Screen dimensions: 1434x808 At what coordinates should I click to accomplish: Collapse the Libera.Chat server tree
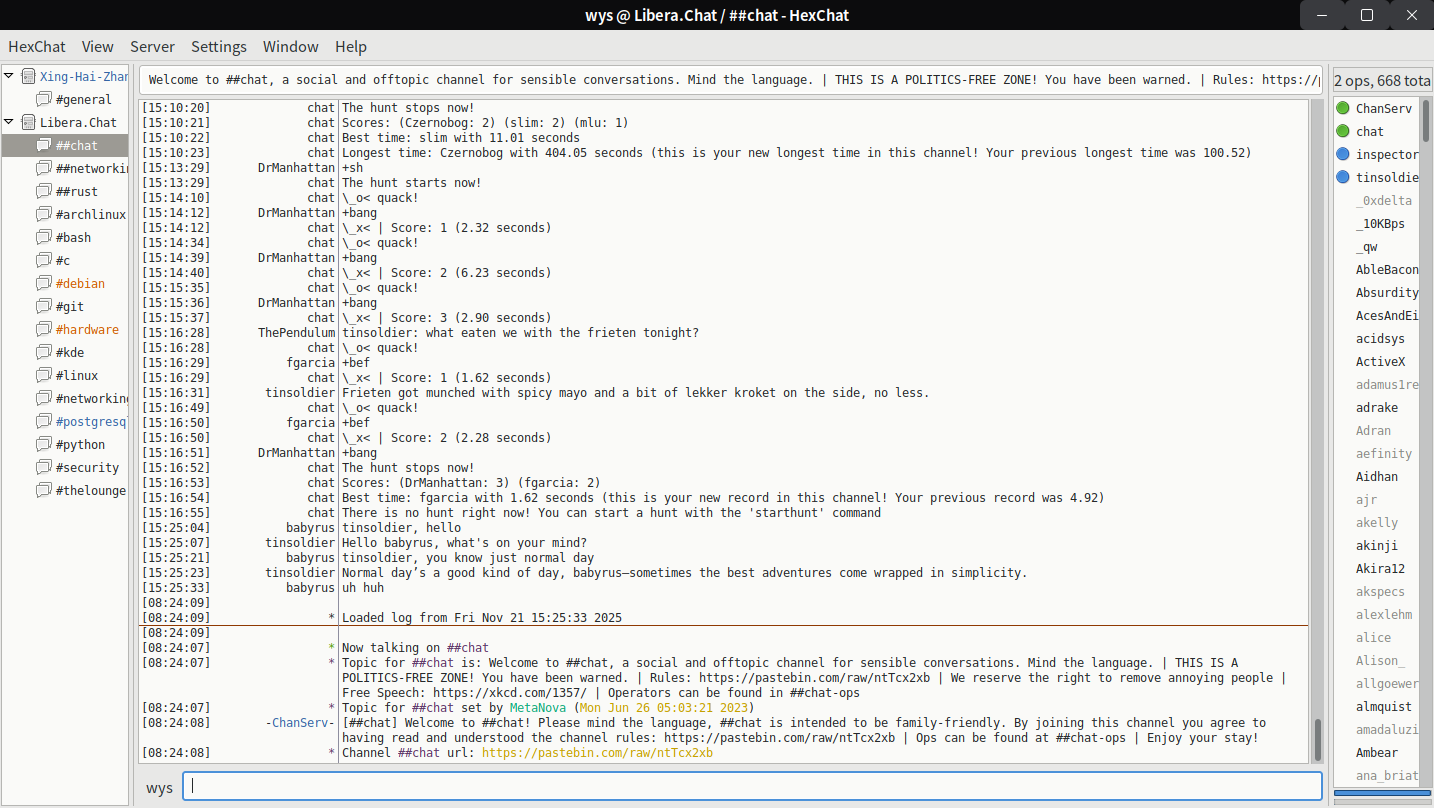tap(9, 122)
